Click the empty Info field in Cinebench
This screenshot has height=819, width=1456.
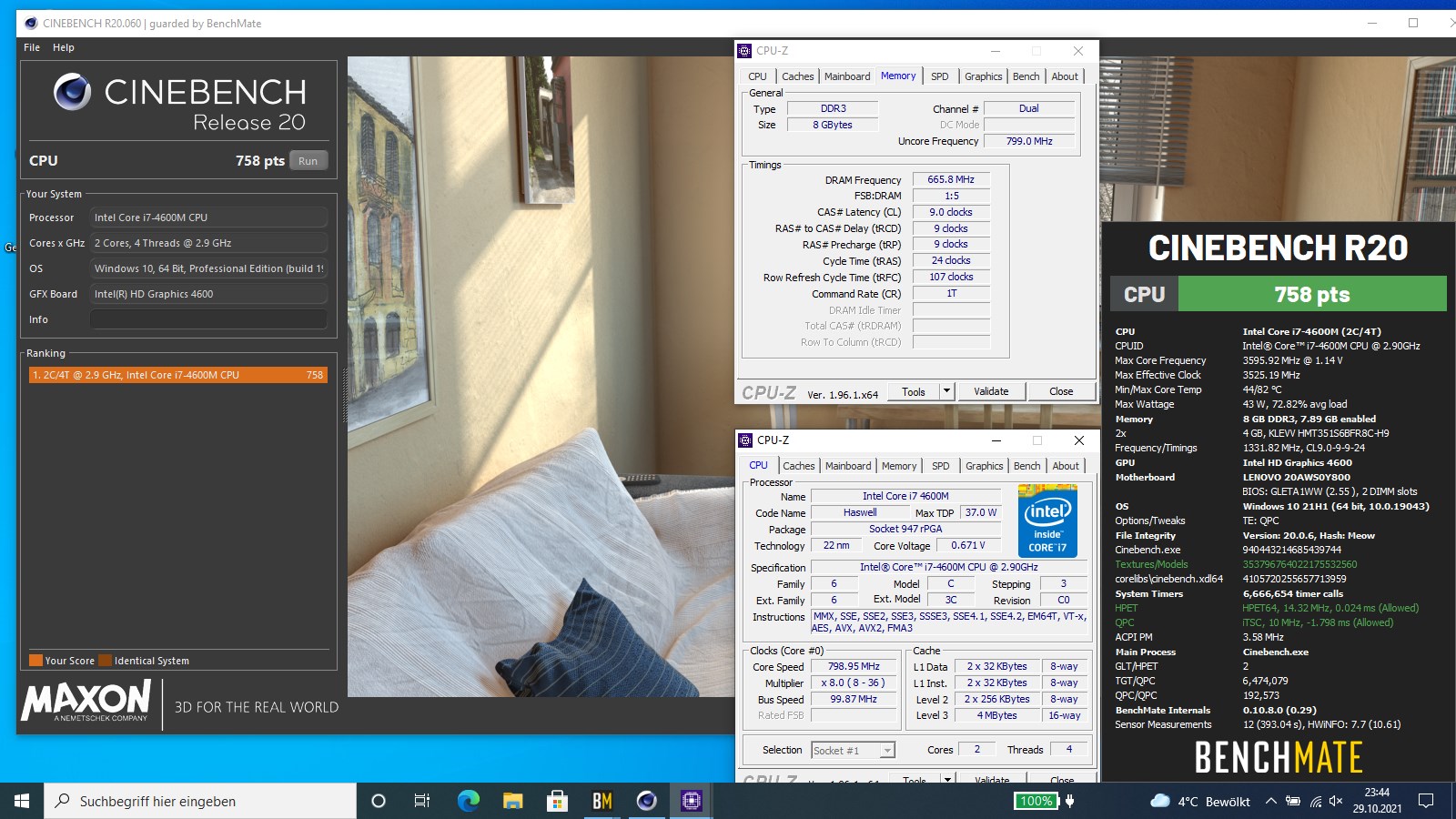tap(208, 319)
